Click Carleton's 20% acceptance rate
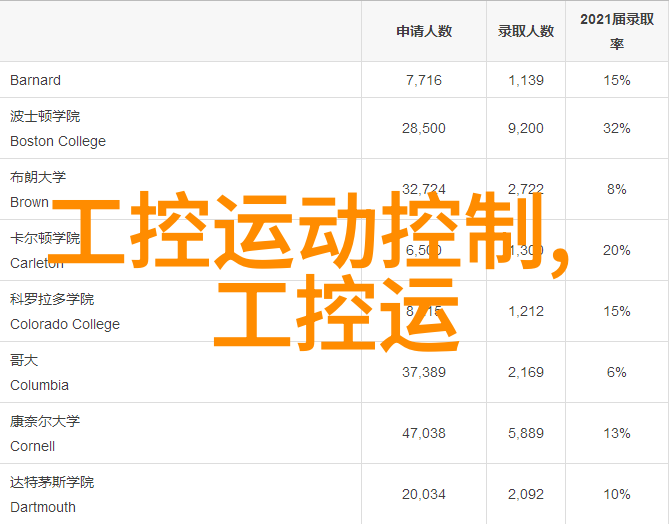This screenshot has width=670, height=524. 617,250
